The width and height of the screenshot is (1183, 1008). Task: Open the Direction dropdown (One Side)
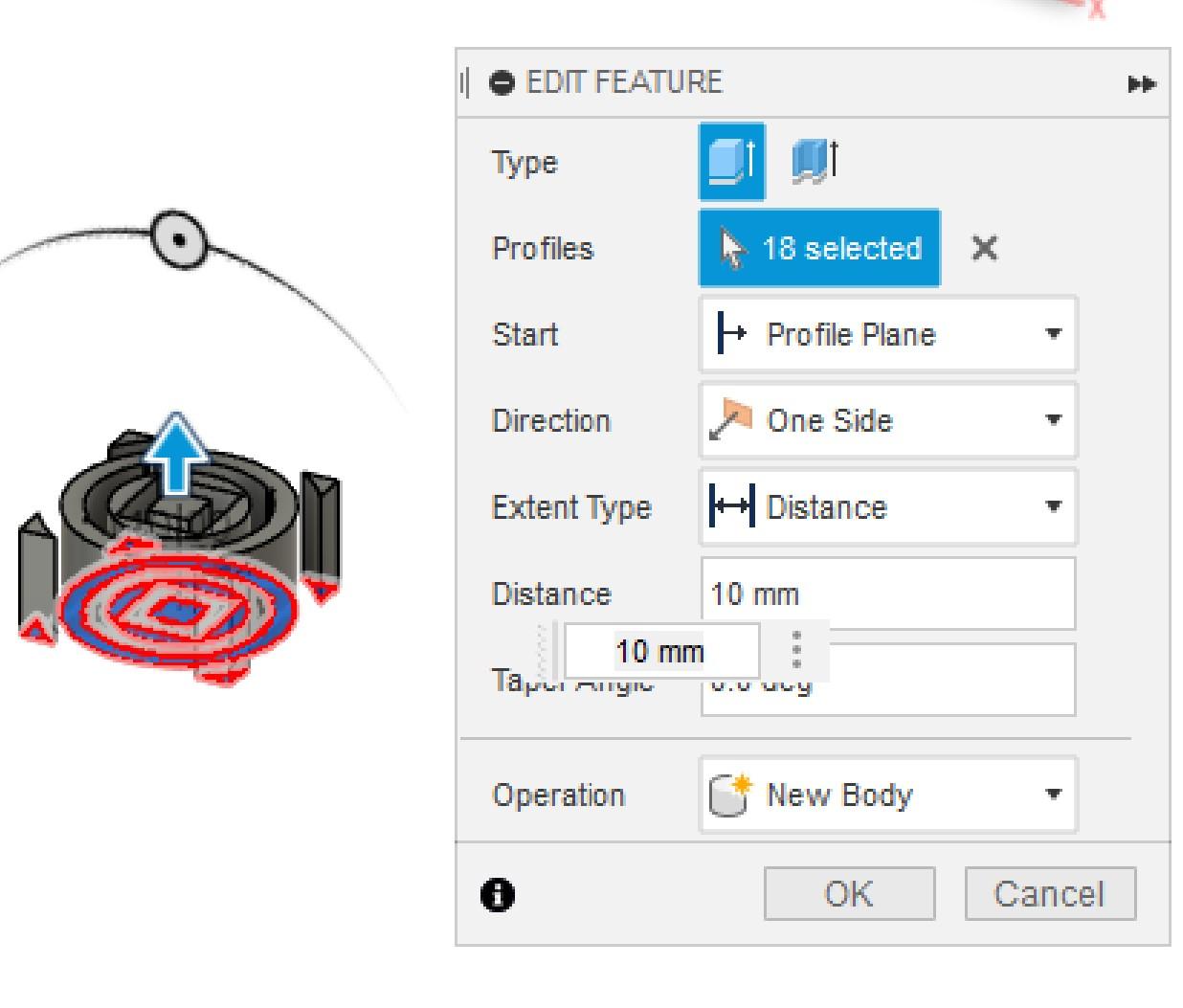888,420
